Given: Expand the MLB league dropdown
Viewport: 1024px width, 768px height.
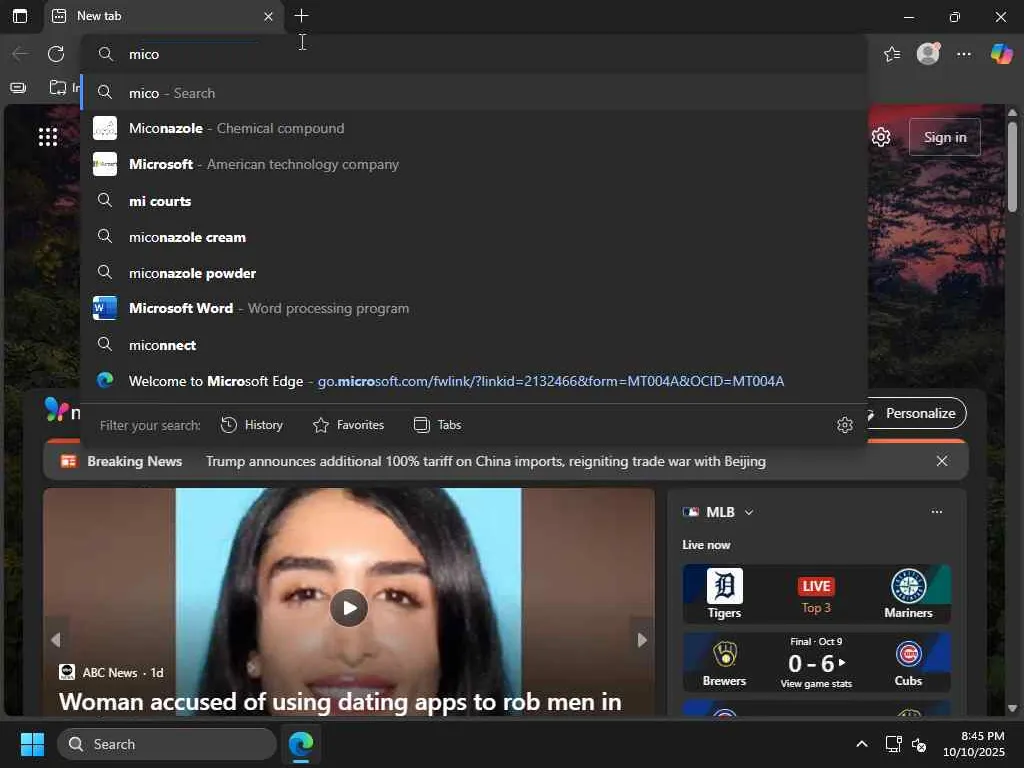Looking at the screenshot, I should click(749, 513).
